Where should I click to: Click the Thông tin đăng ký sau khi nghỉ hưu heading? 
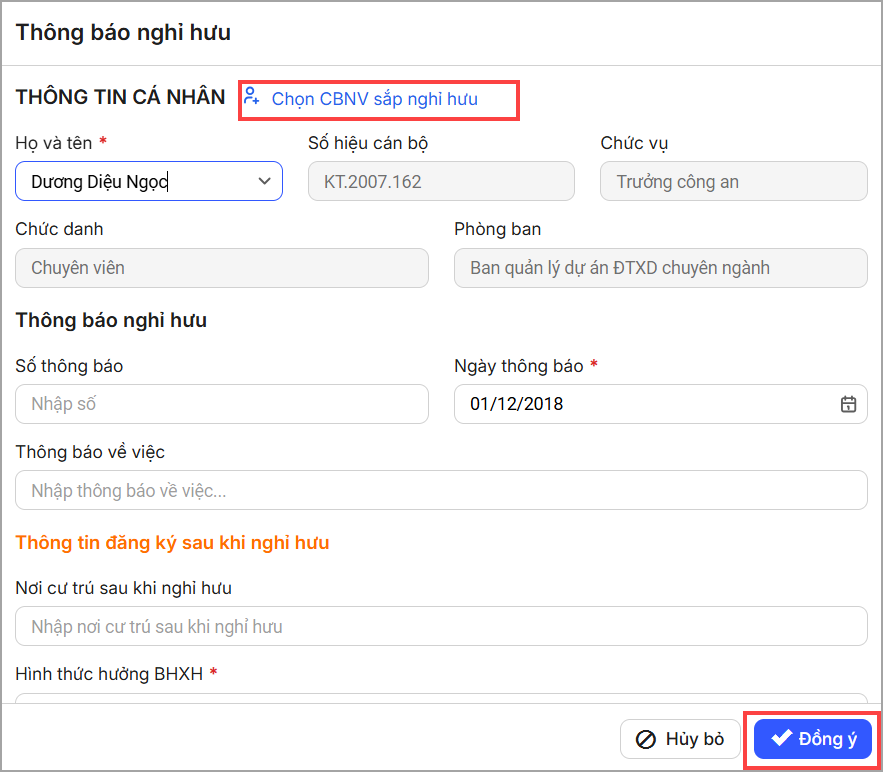pos(172,543)
